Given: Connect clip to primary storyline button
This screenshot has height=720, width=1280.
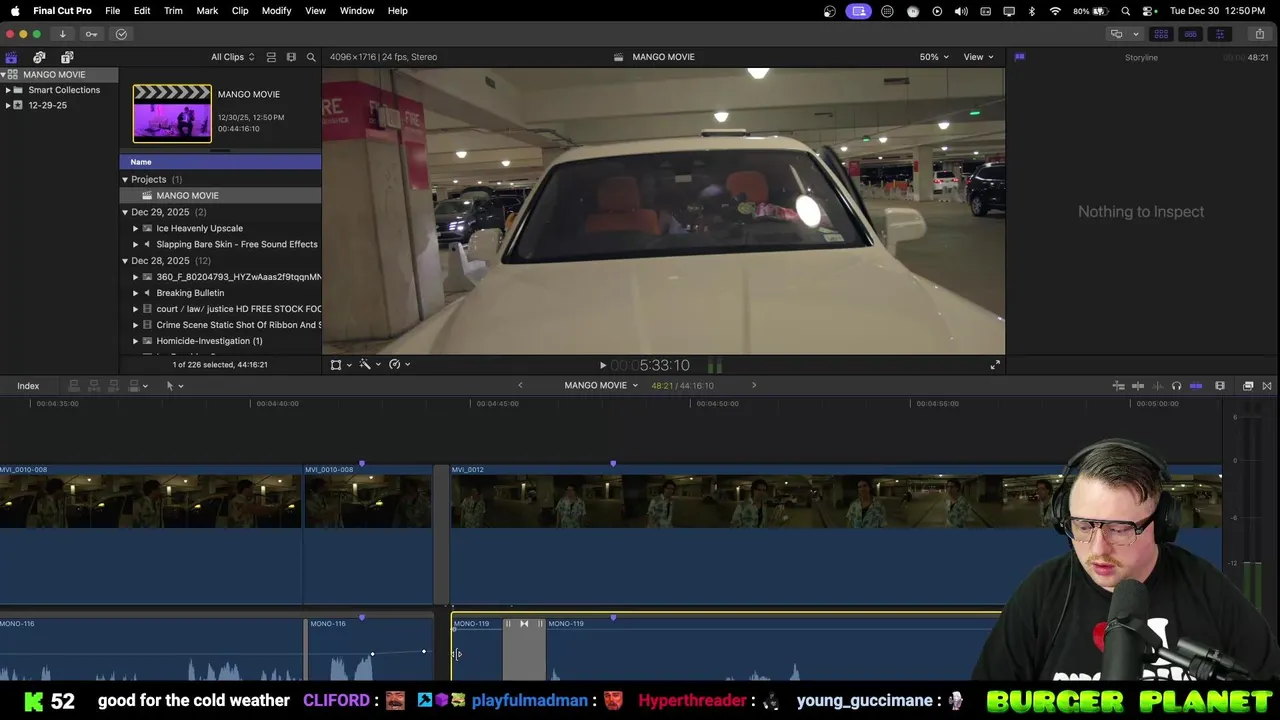Looking at the screenshot, I should (x=74, y=386).
